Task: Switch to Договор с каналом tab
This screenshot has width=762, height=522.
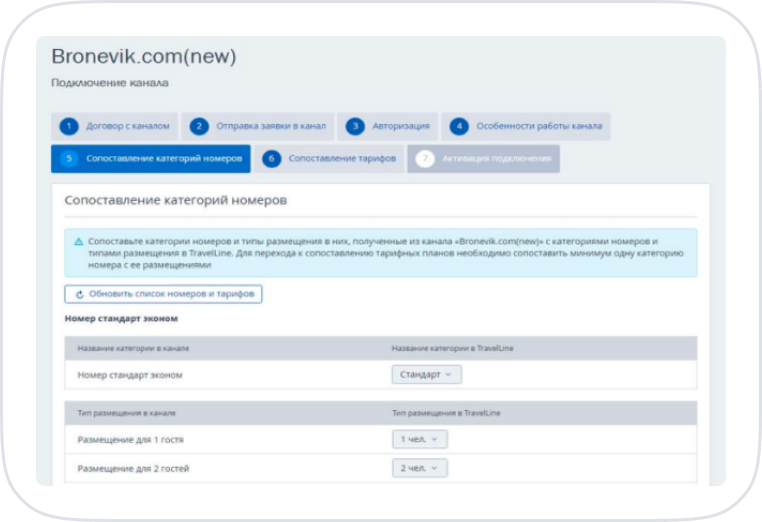Action: tap(115, 126)
